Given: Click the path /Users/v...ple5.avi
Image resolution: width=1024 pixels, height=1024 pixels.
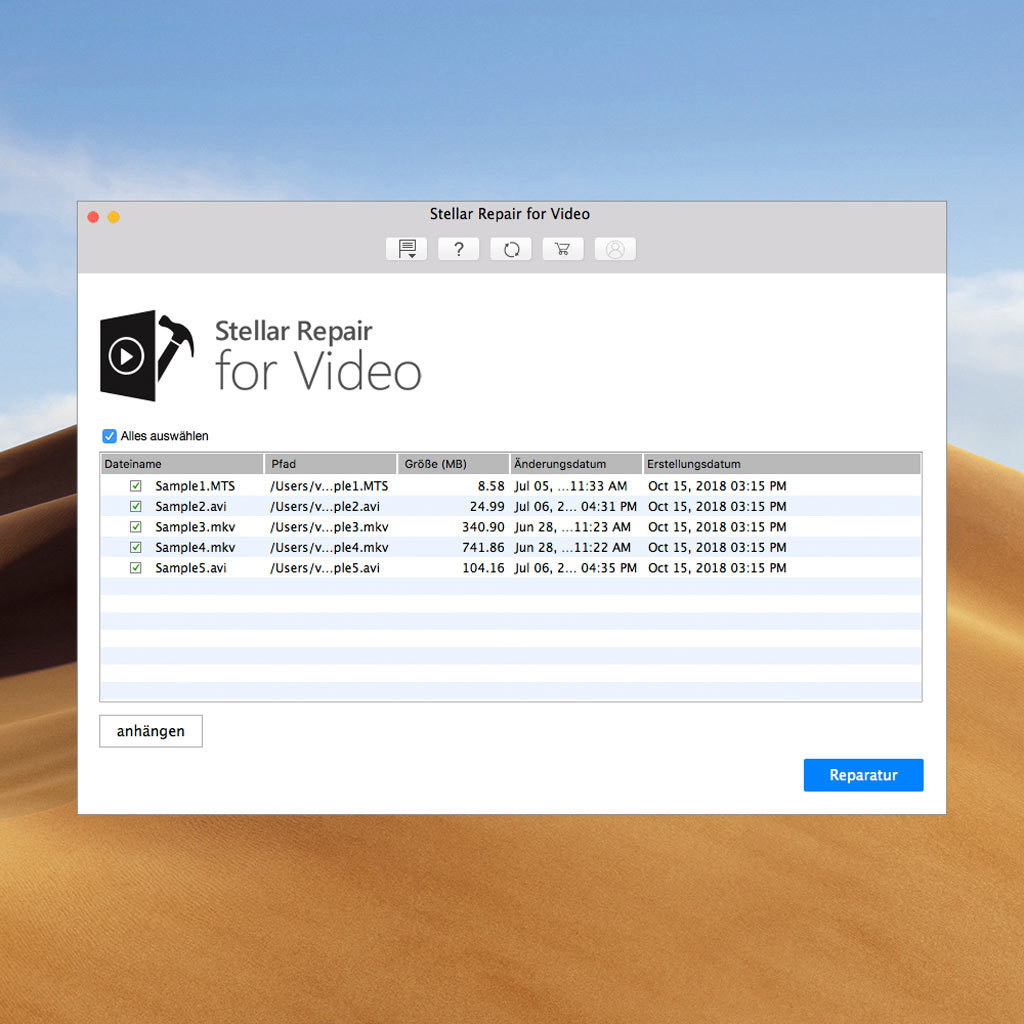Looking at the screenshot, I should 325,568.
